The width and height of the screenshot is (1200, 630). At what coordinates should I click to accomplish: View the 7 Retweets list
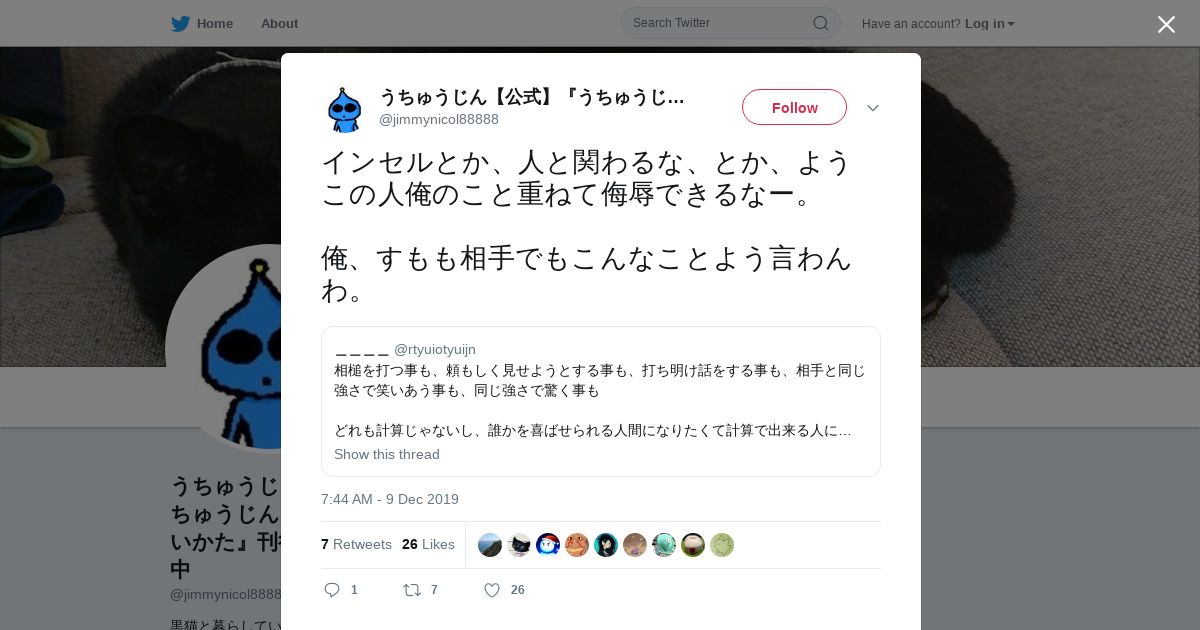coord(356,544)
